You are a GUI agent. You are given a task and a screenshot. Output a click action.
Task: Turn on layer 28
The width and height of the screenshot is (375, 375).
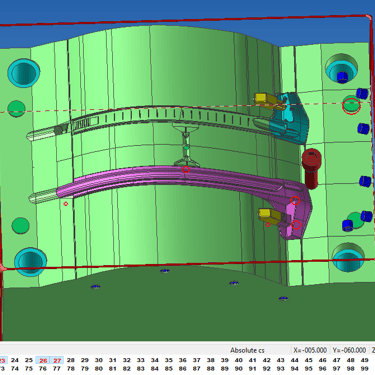click(71, 360)
